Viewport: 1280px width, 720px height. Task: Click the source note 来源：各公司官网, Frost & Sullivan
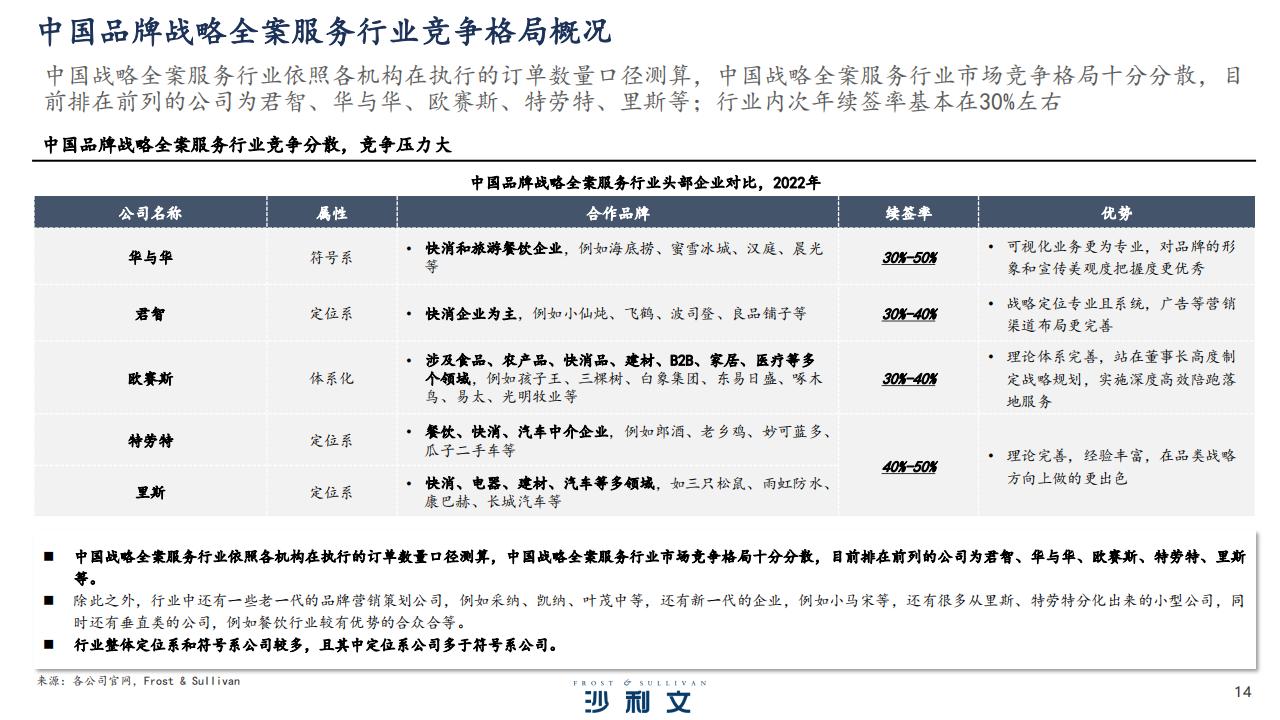pyautogui.click(x=138, y=681)
